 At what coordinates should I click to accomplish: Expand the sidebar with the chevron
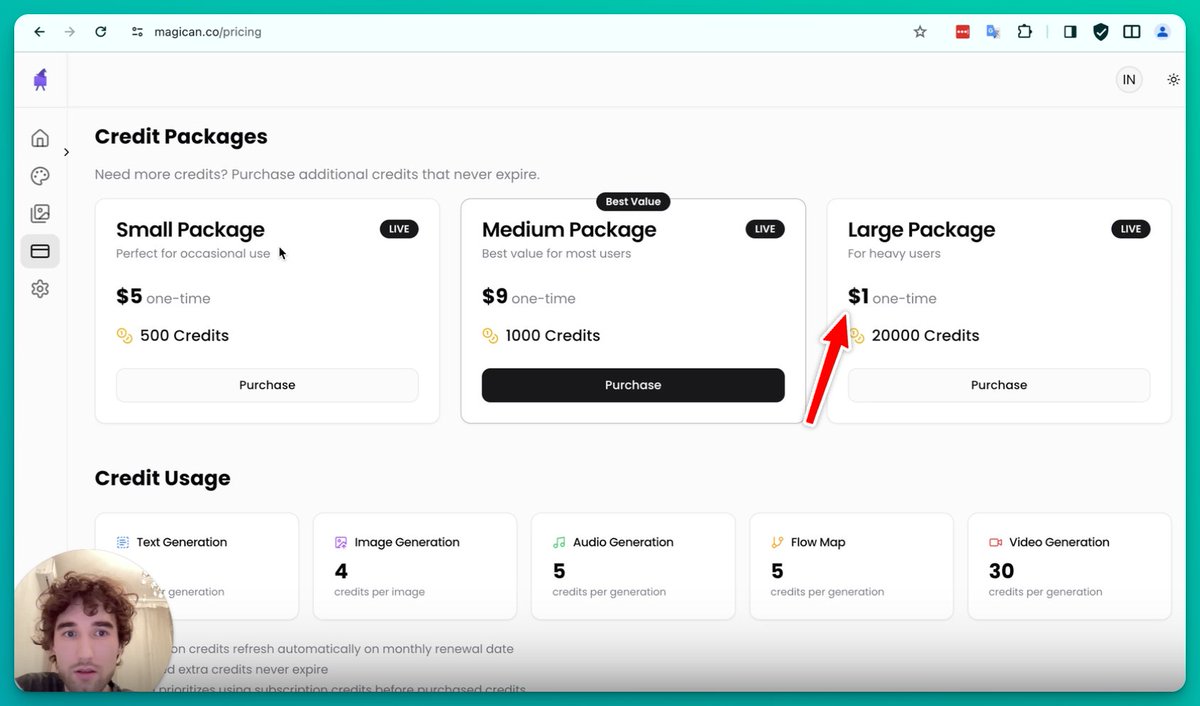(66, 152)
